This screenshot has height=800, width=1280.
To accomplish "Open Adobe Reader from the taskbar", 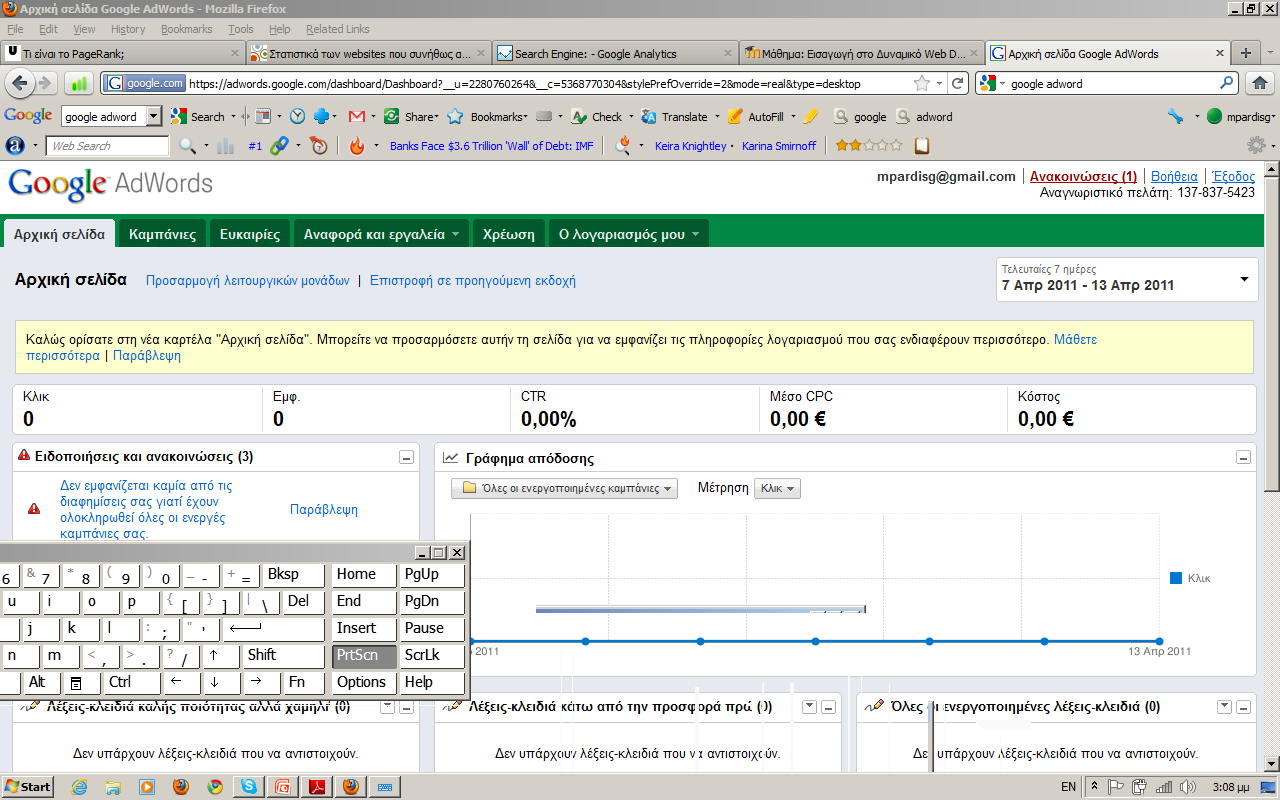I will click(316, 787).
